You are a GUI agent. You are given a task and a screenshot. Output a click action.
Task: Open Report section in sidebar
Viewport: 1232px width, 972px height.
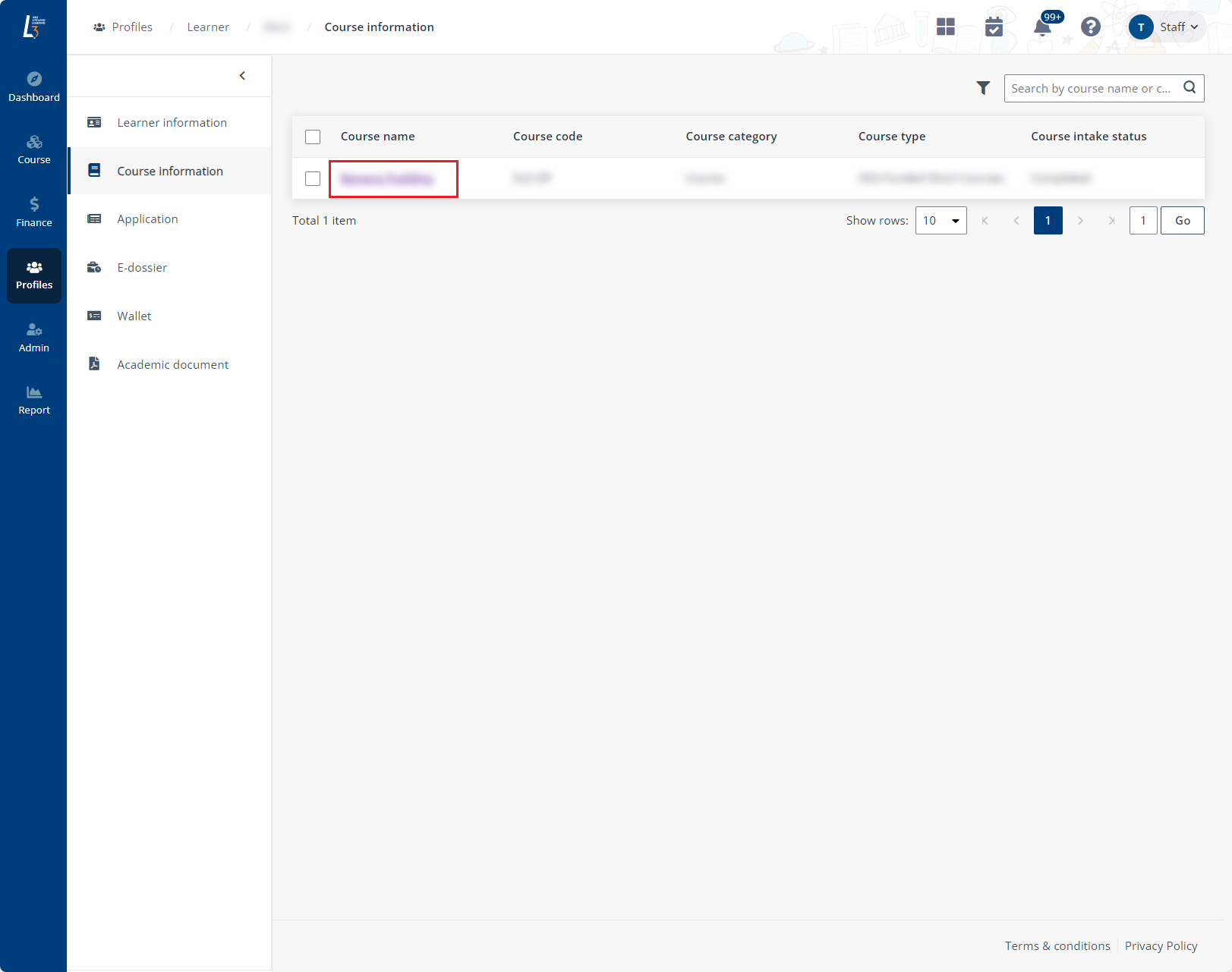click(x=34, y=400)
